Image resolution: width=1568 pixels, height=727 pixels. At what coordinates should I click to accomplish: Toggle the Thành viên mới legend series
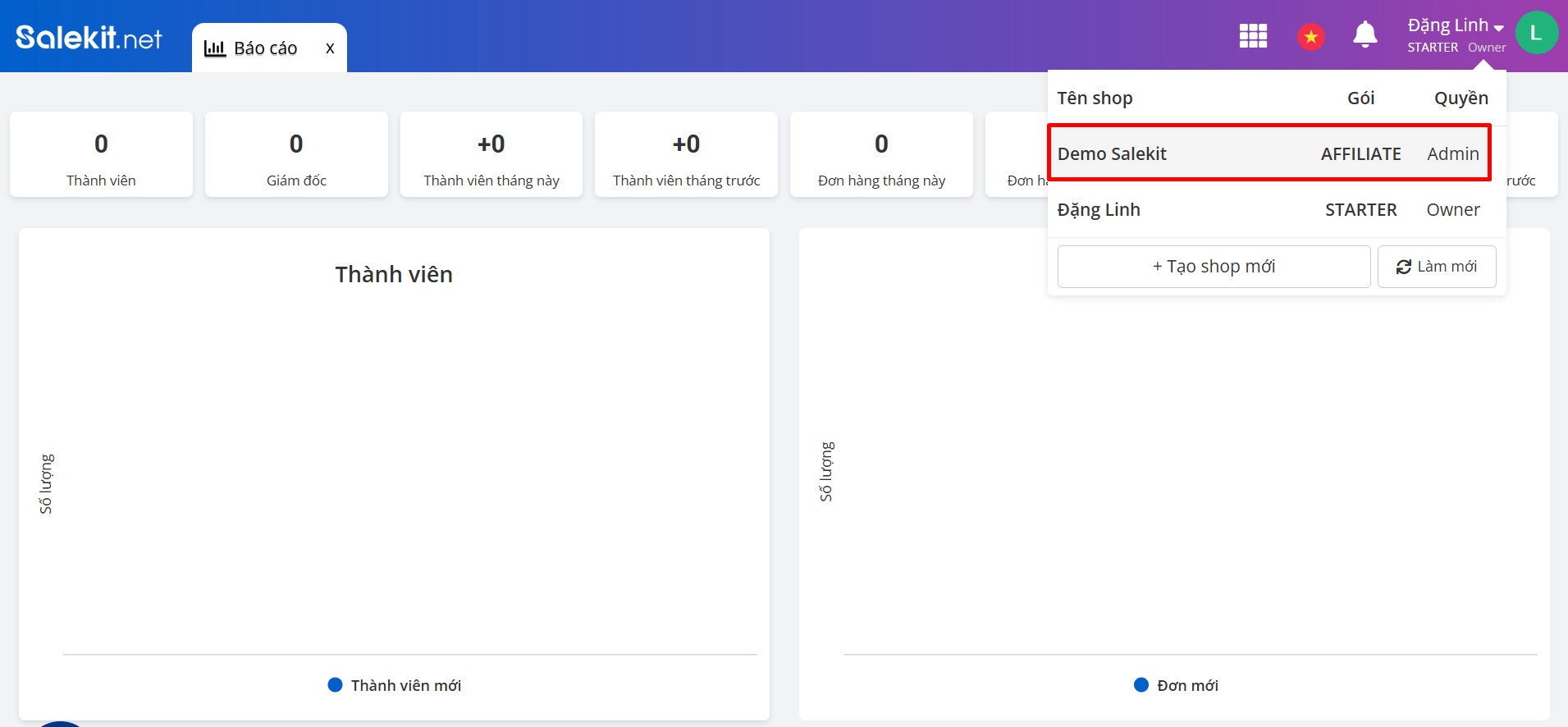click(405, 685)
